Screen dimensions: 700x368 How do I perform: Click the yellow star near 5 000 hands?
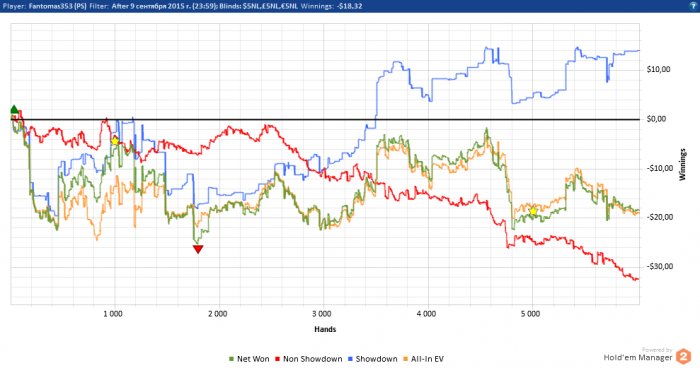tap(533, 211)
